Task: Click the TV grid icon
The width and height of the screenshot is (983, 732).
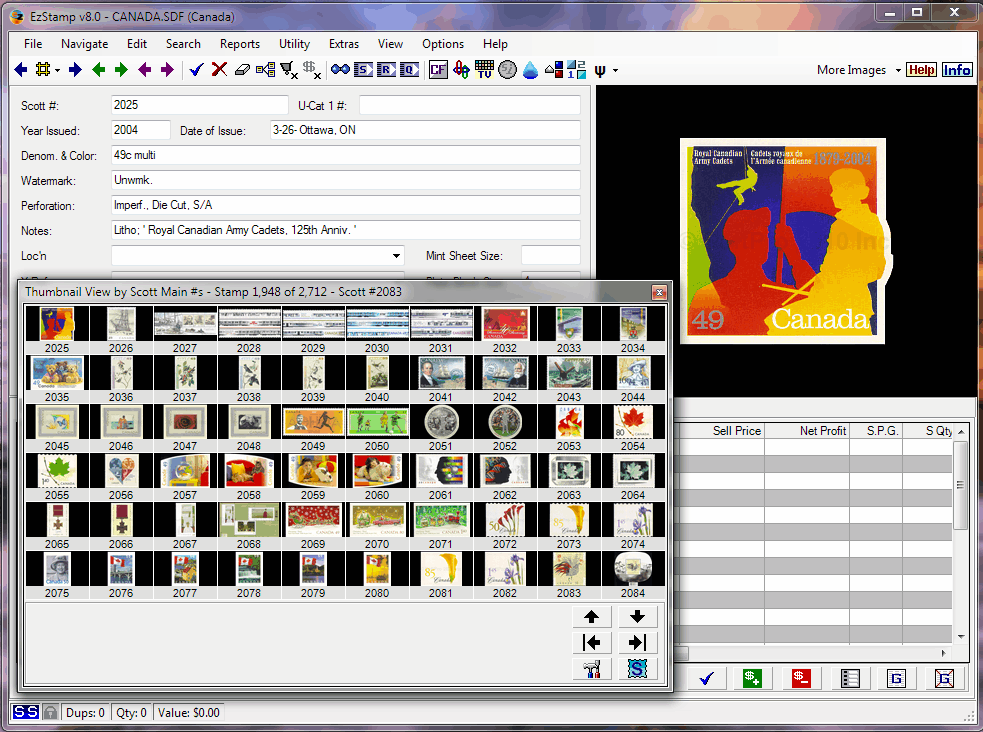Action: (485, 70)
